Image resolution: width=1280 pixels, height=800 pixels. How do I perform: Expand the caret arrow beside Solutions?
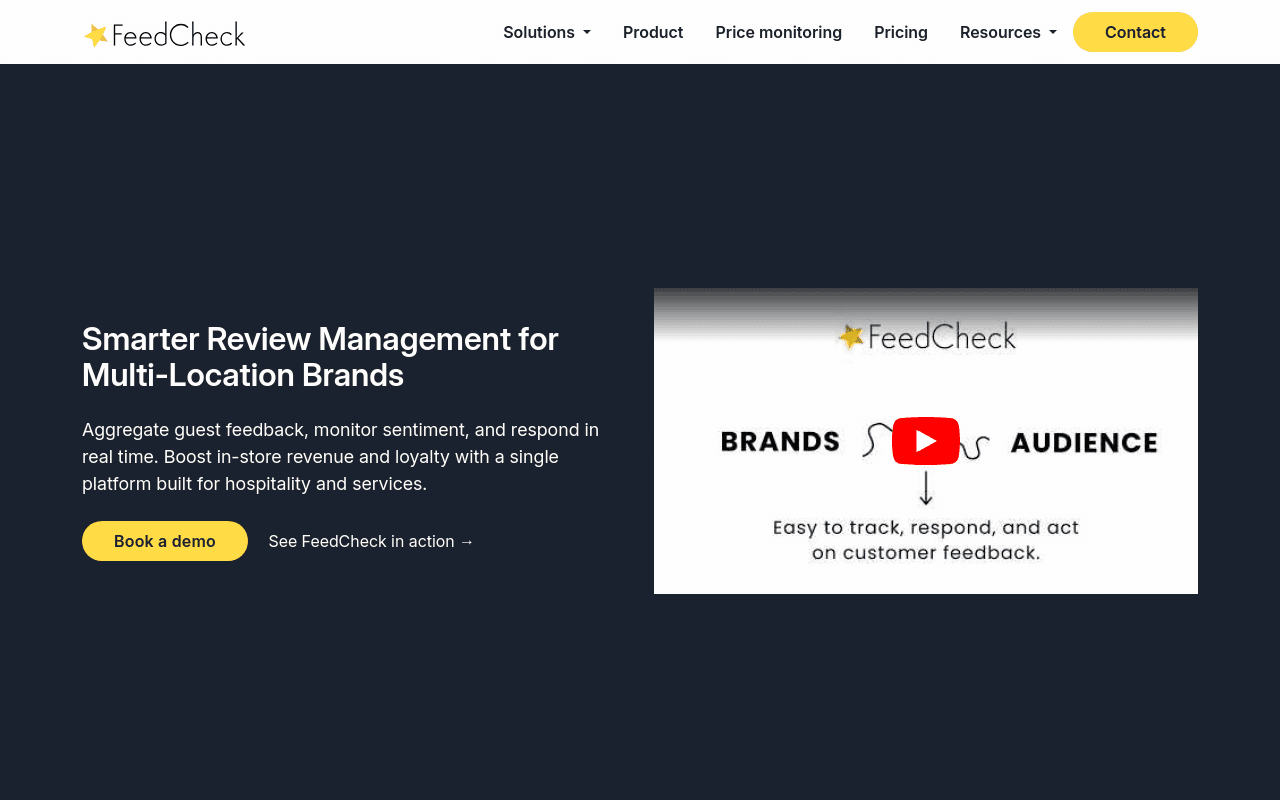point(587,33)
